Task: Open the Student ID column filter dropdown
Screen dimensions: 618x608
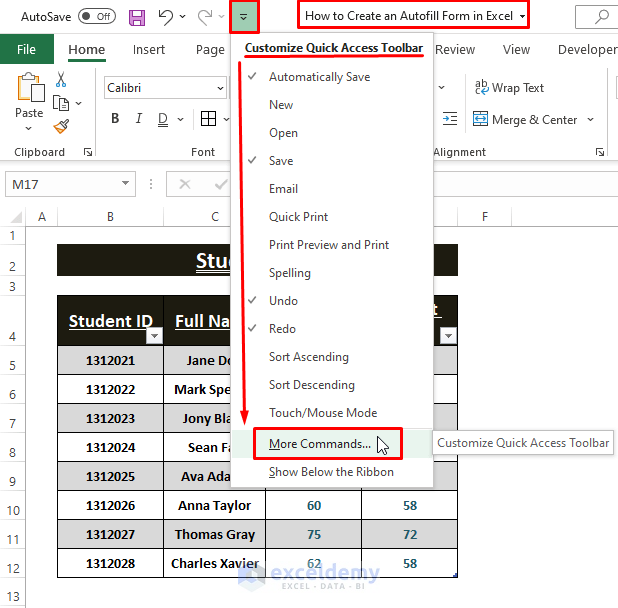Action: pos(154,336)
